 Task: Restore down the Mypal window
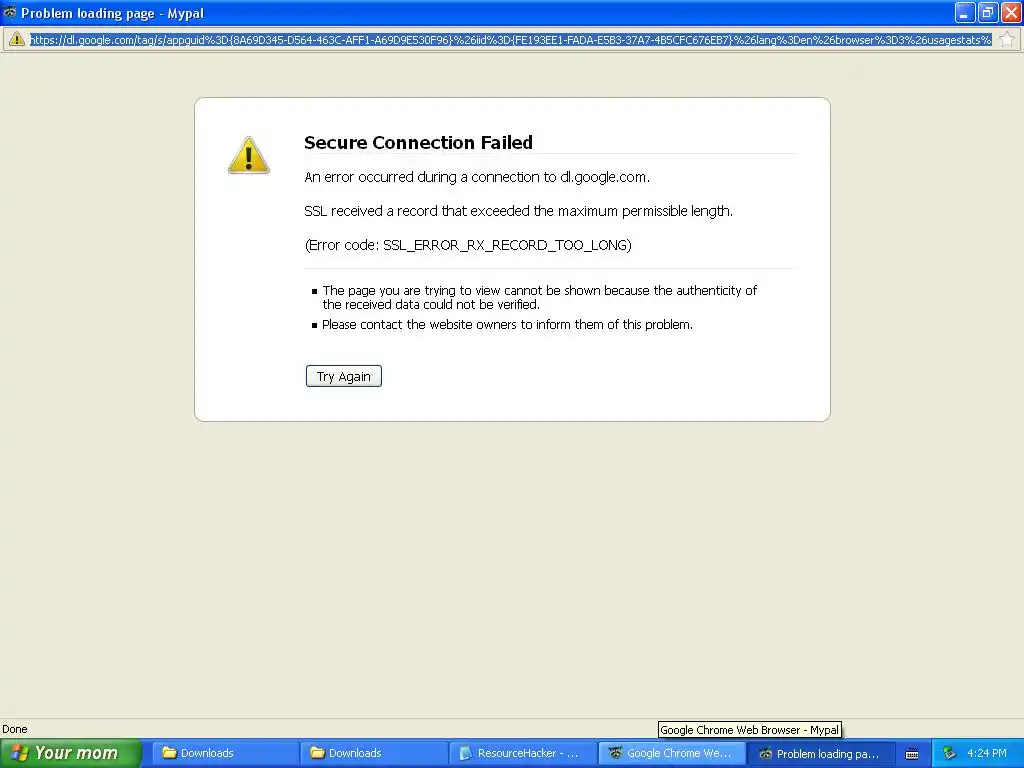[988, 12]
